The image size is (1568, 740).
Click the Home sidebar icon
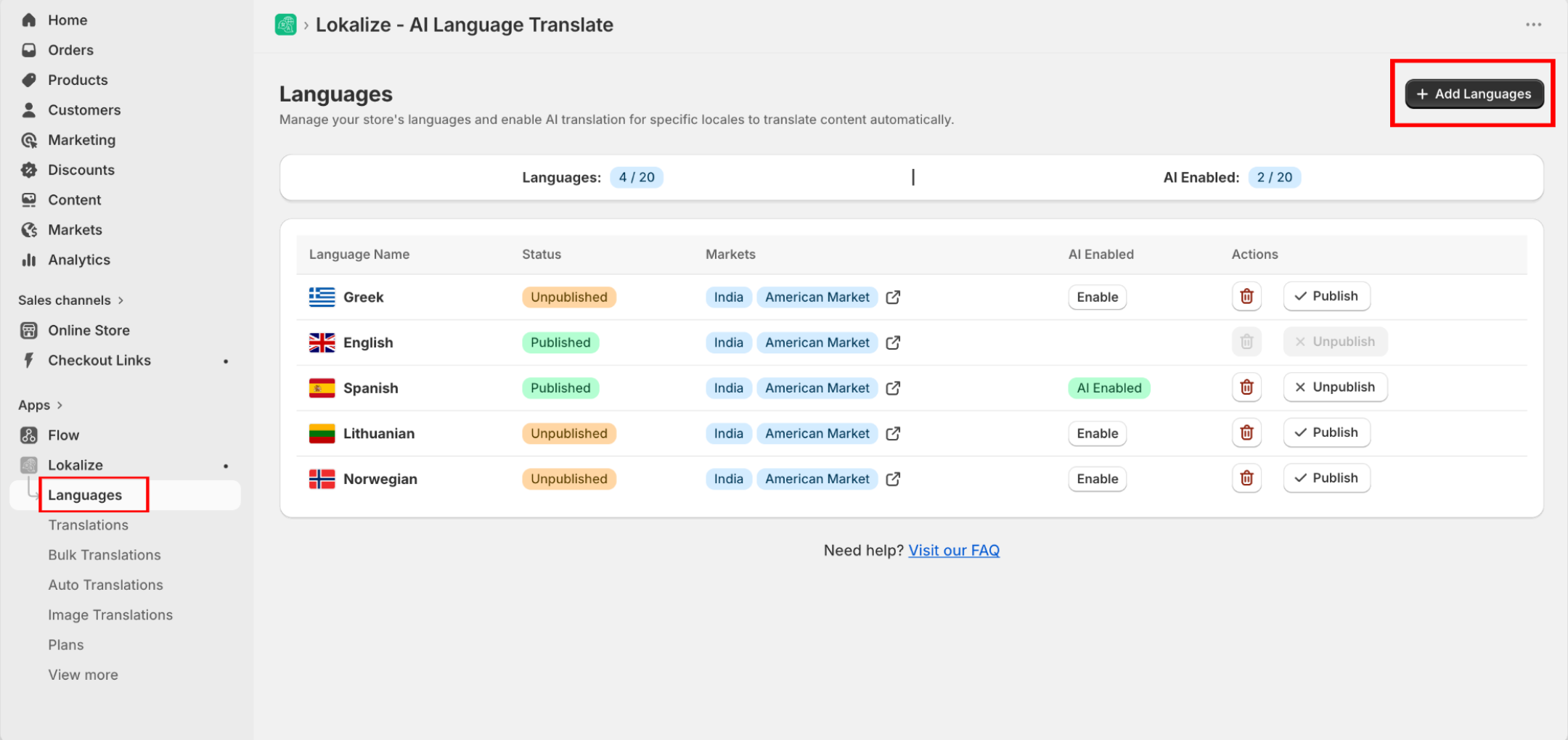(x=29, y=20)
